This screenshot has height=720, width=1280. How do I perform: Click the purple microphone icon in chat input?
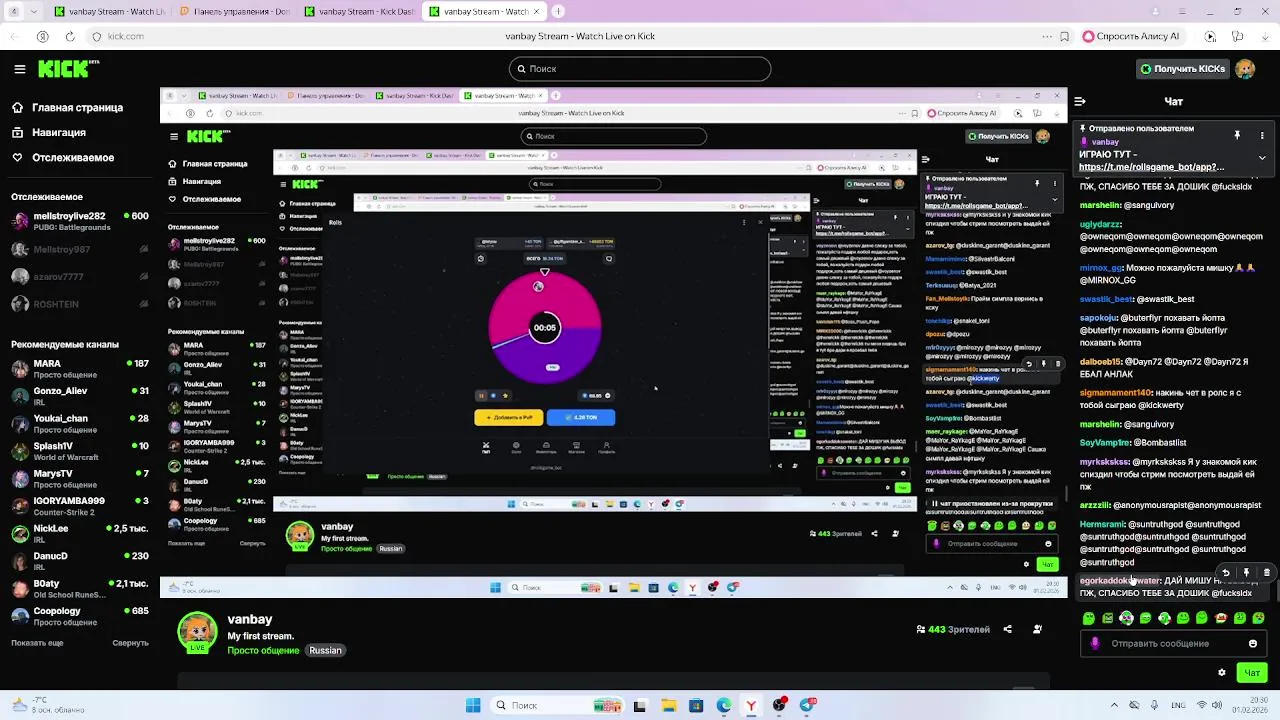(x=1096, y=644)
